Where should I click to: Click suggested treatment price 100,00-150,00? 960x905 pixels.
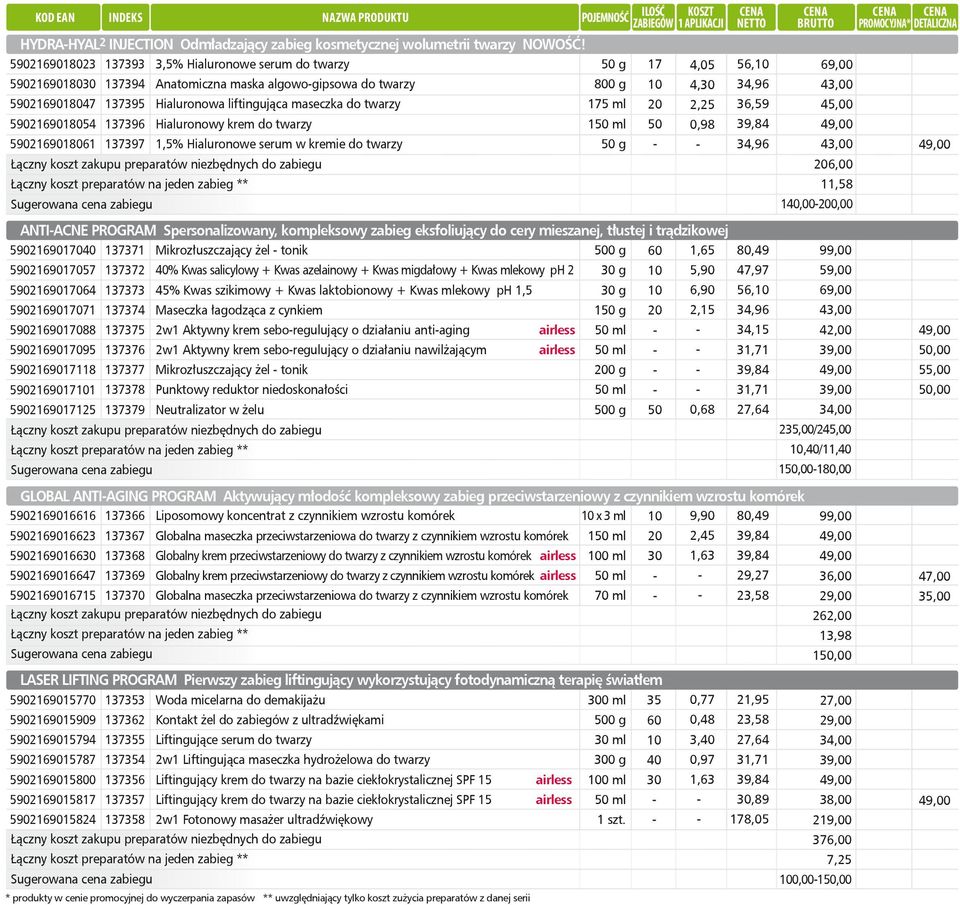tap(815, 879)
